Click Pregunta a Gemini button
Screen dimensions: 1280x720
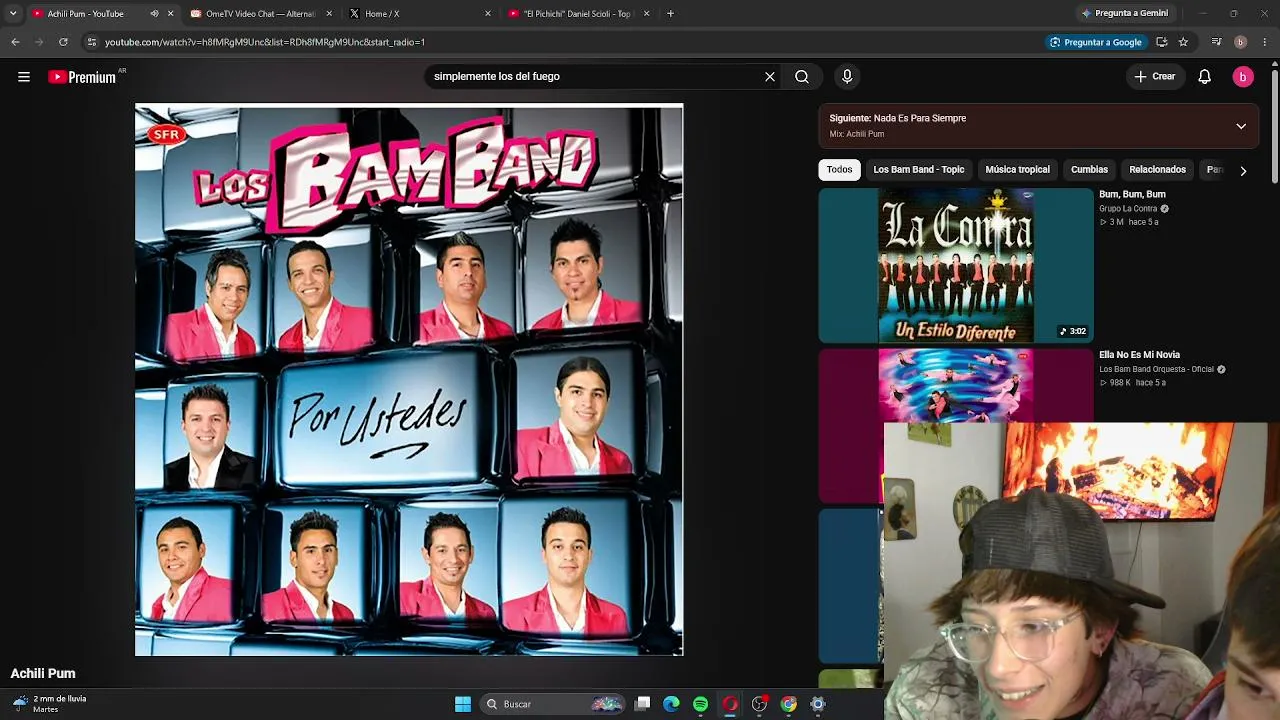(x=1124, y=14)
